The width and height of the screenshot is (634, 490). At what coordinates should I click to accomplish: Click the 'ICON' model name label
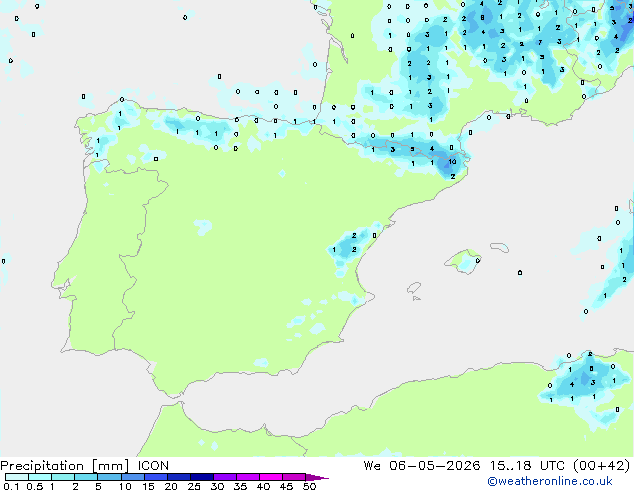coord(153,466)
